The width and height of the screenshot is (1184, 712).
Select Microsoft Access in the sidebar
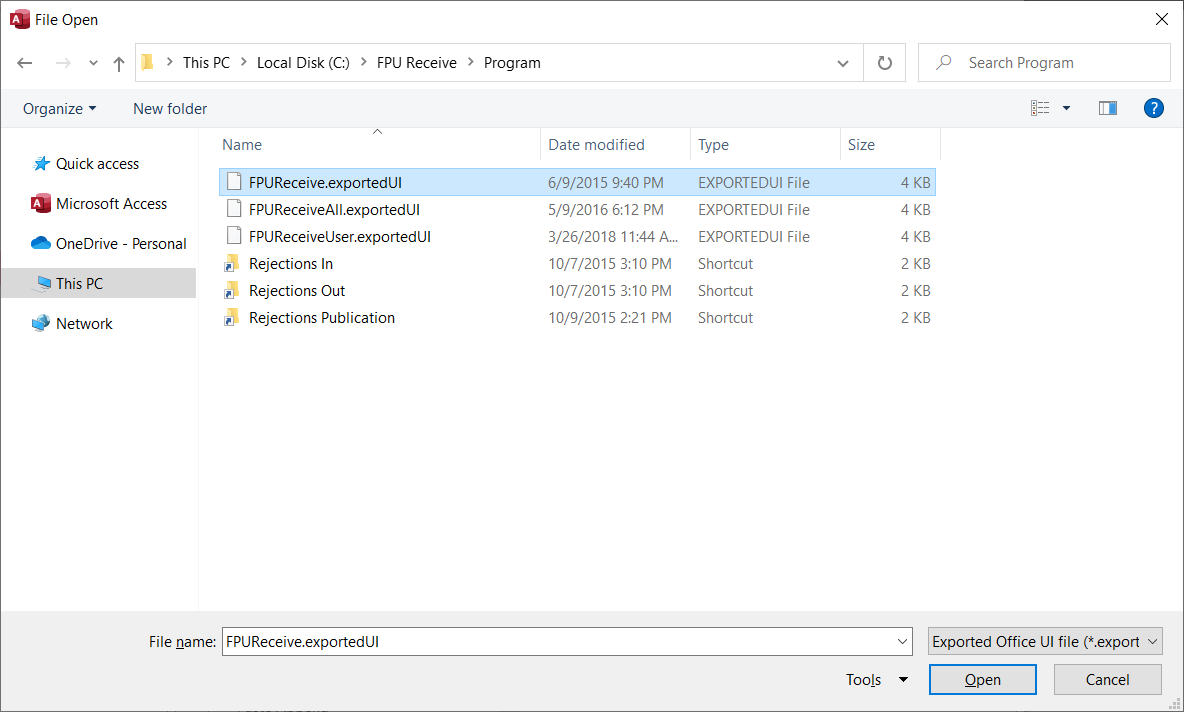click(111, 204)
